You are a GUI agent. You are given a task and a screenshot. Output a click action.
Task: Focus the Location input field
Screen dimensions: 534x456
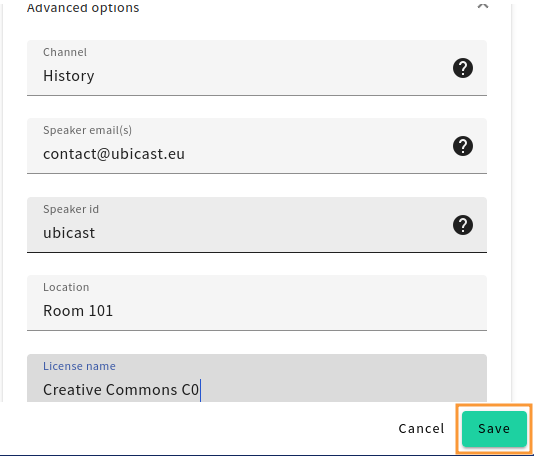(x=257, y=303)
